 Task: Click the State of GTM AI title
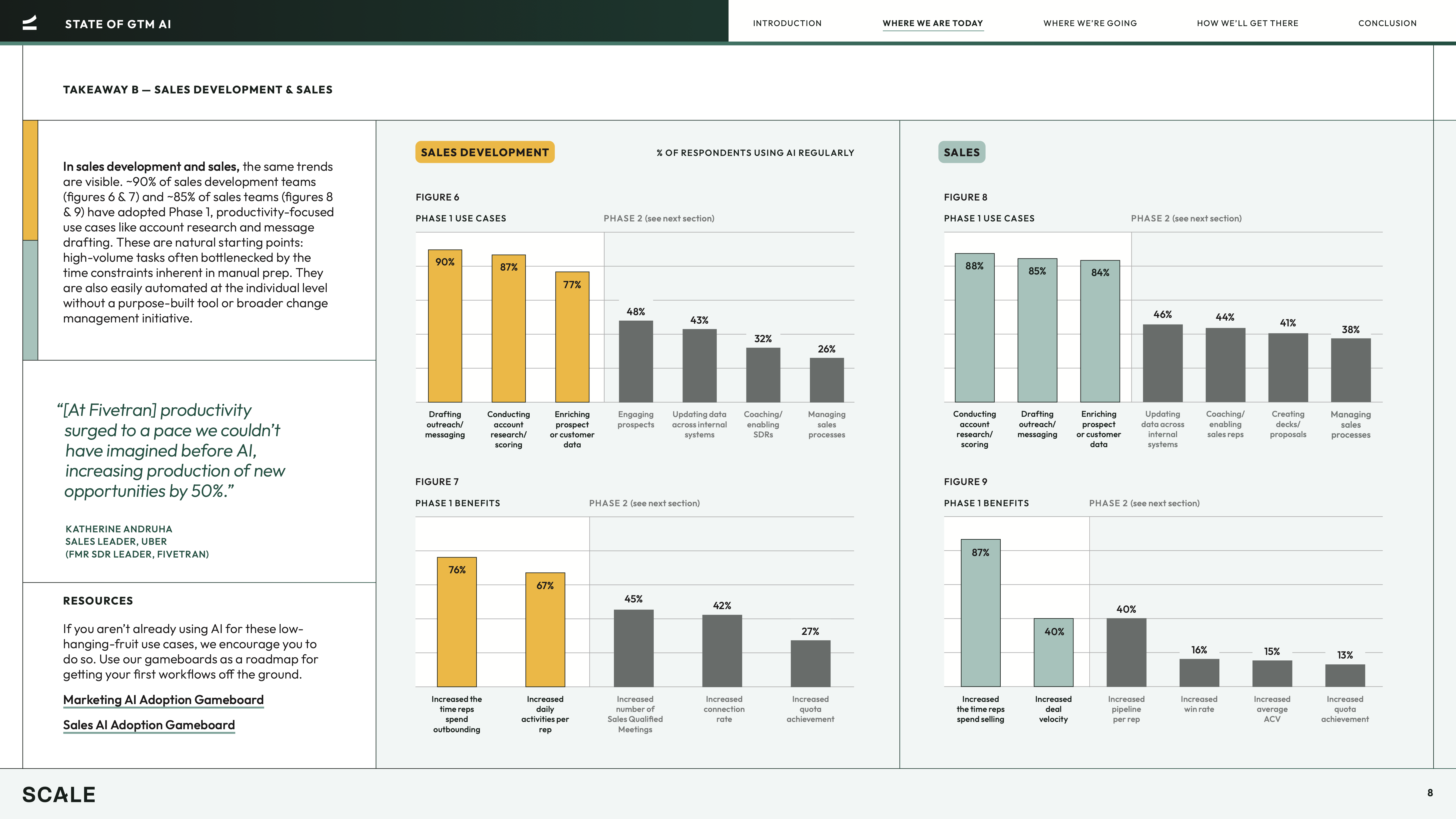coord(118,24)
